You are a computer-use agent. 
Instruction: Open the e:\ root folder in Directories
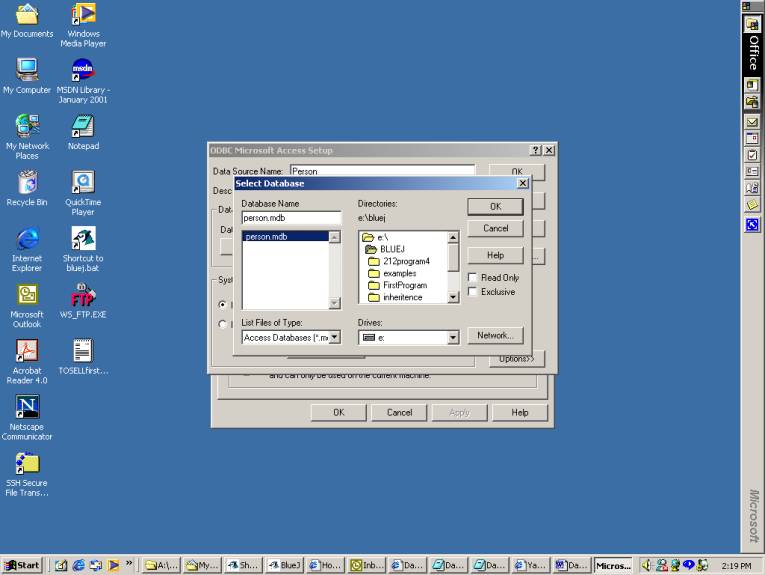pos(375,238)
